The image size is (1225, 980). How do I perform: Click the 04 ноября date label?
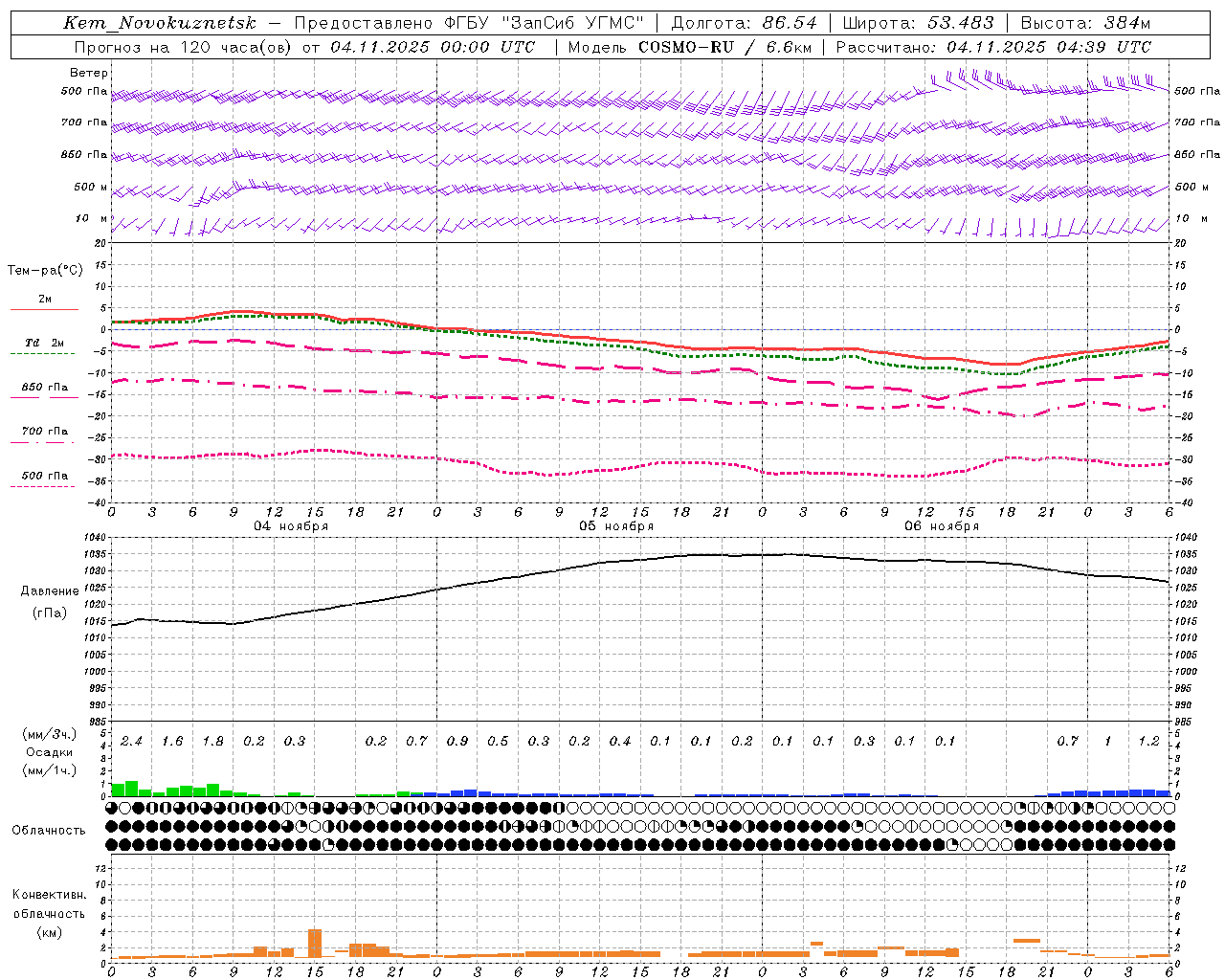(x=291, y=526)
